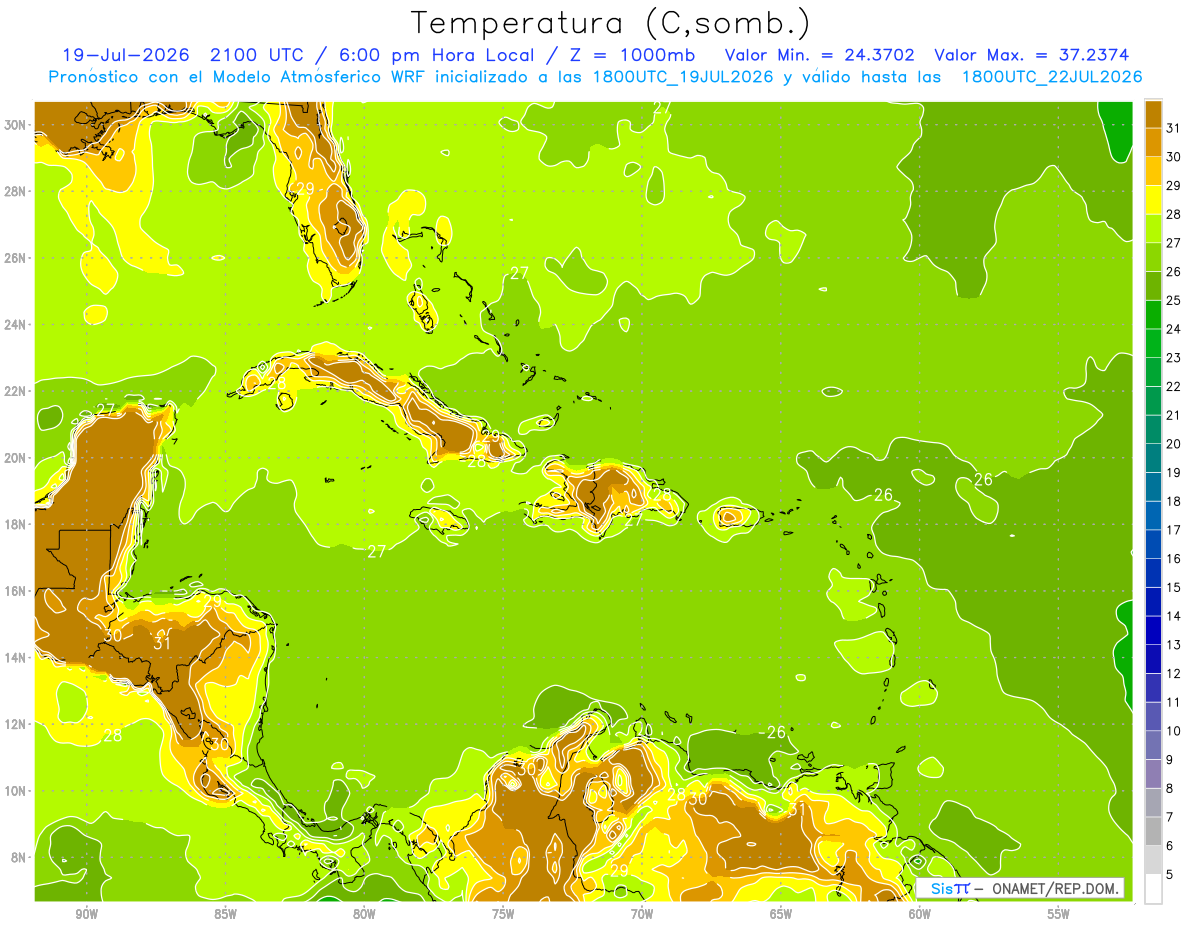The image size is (1200, 927).
Task: Select color scale value '20'
Action: [1173, 444]
